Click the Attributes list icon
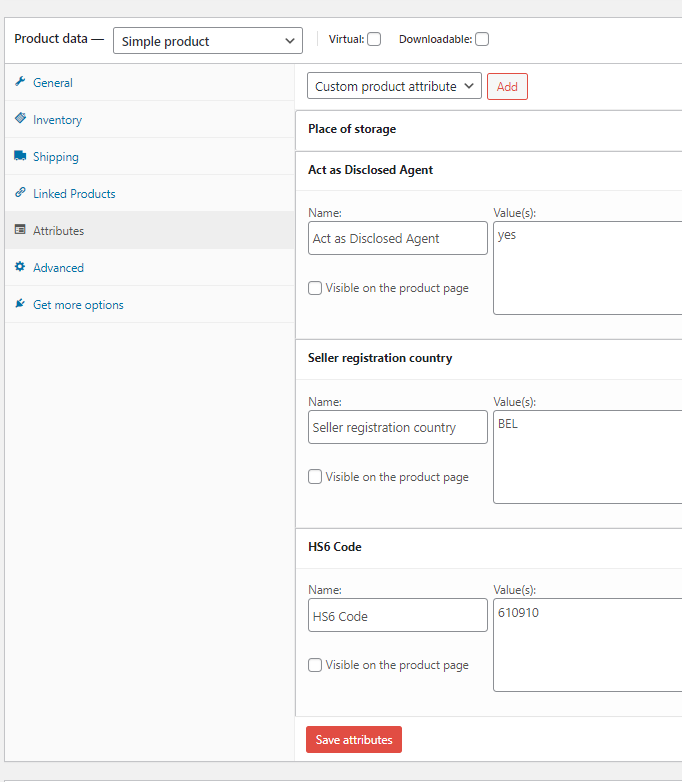The width and height of the screenshot is (682, 782). click(20, 230)
